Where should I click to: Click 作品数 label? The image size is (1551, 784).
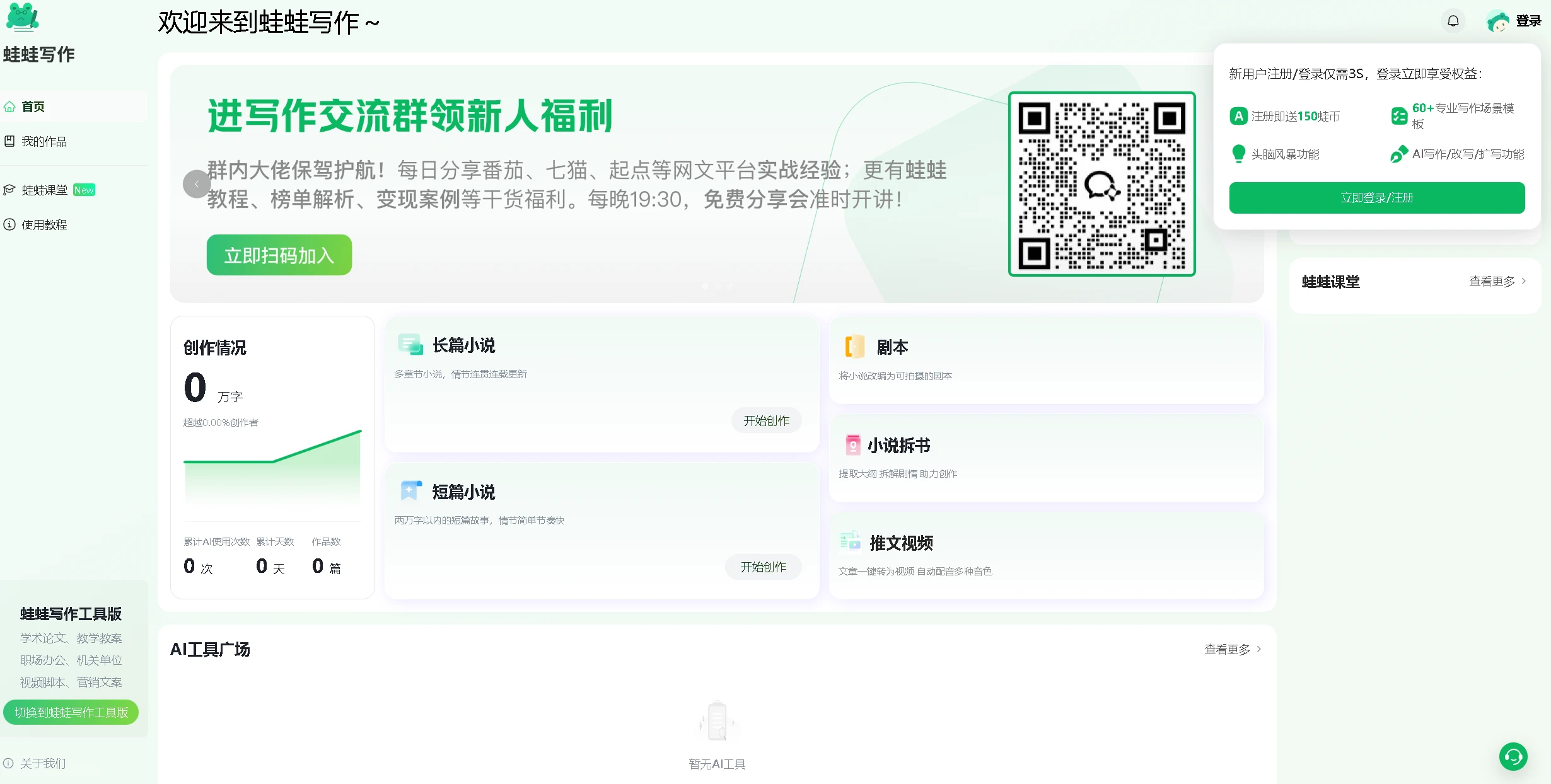[x=326, y=541]
